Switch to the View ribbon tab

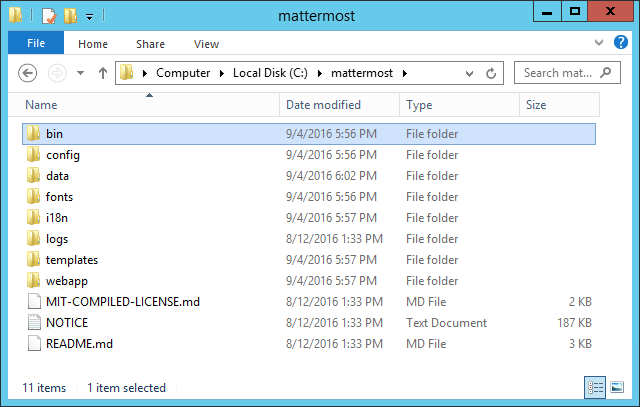[206, 44]
